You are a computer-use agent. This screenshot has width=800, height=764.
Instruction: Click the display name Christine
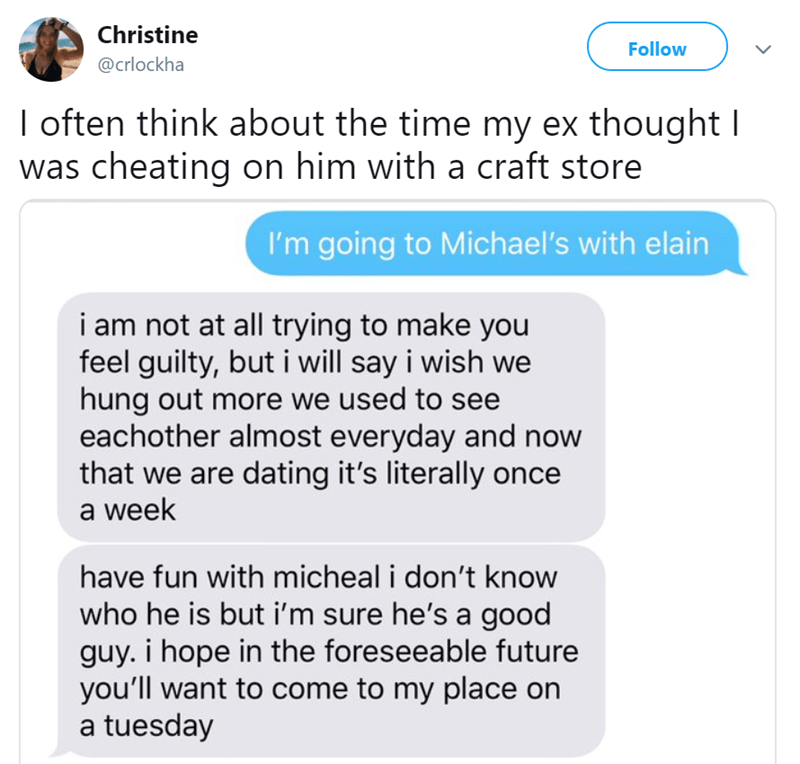pyautogui.click(x=147, y=34)
